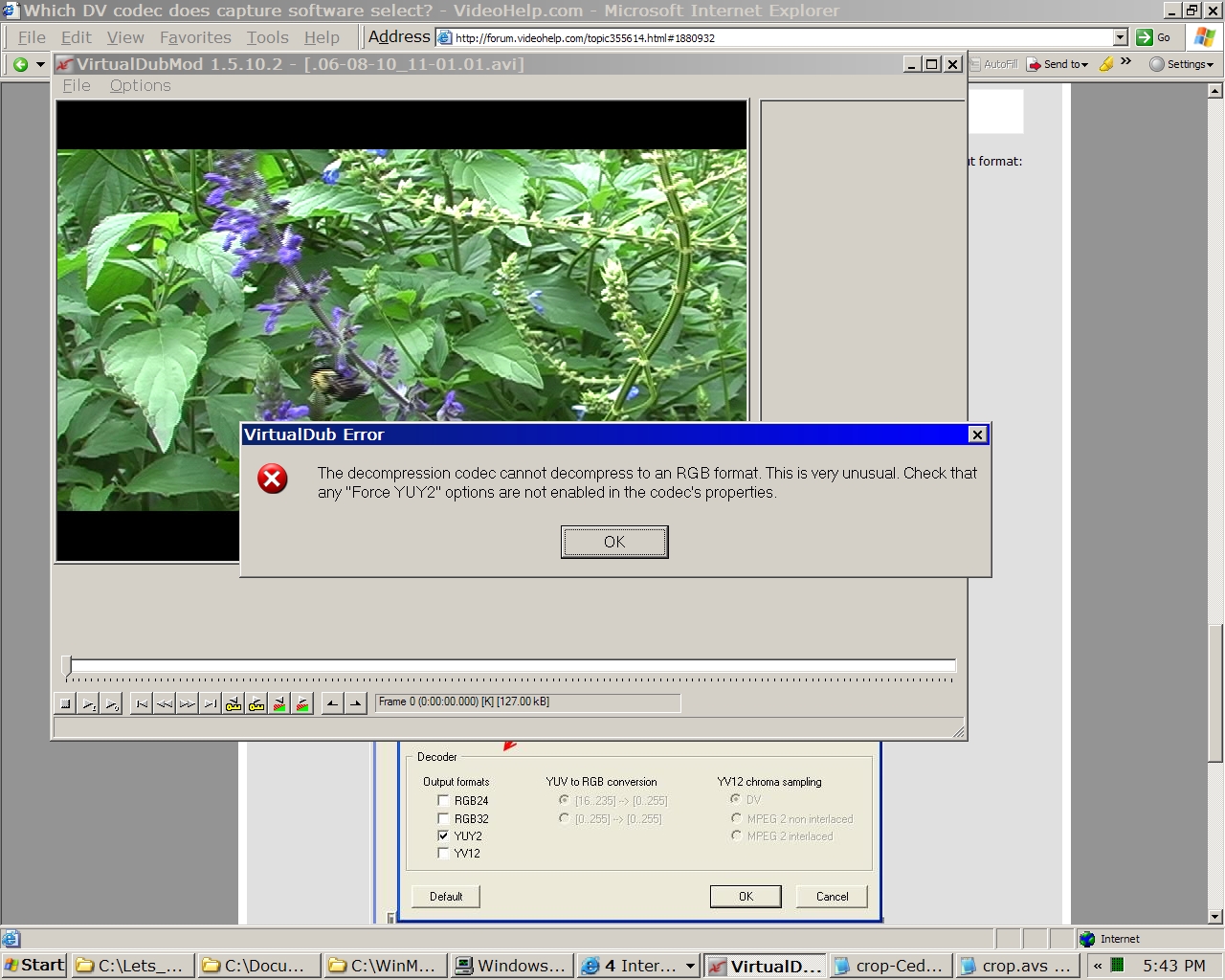Select MPEG 2 interlaced radio

click(x=736, y=835)
